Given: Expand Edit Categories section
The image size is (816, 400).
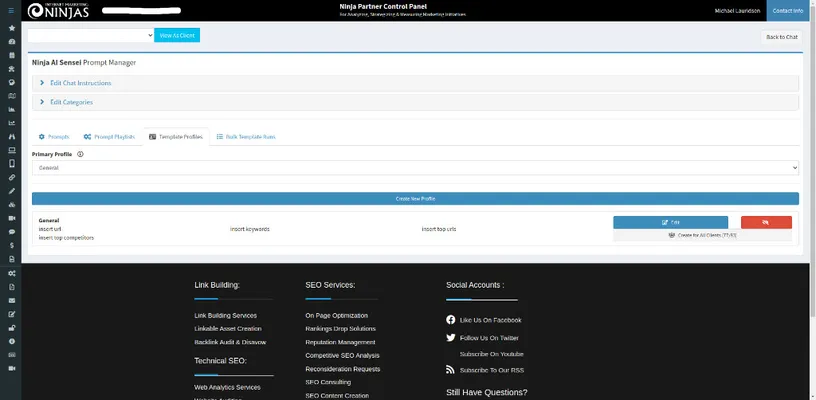Looking at the screenshot, I should [x=71, y=102].
